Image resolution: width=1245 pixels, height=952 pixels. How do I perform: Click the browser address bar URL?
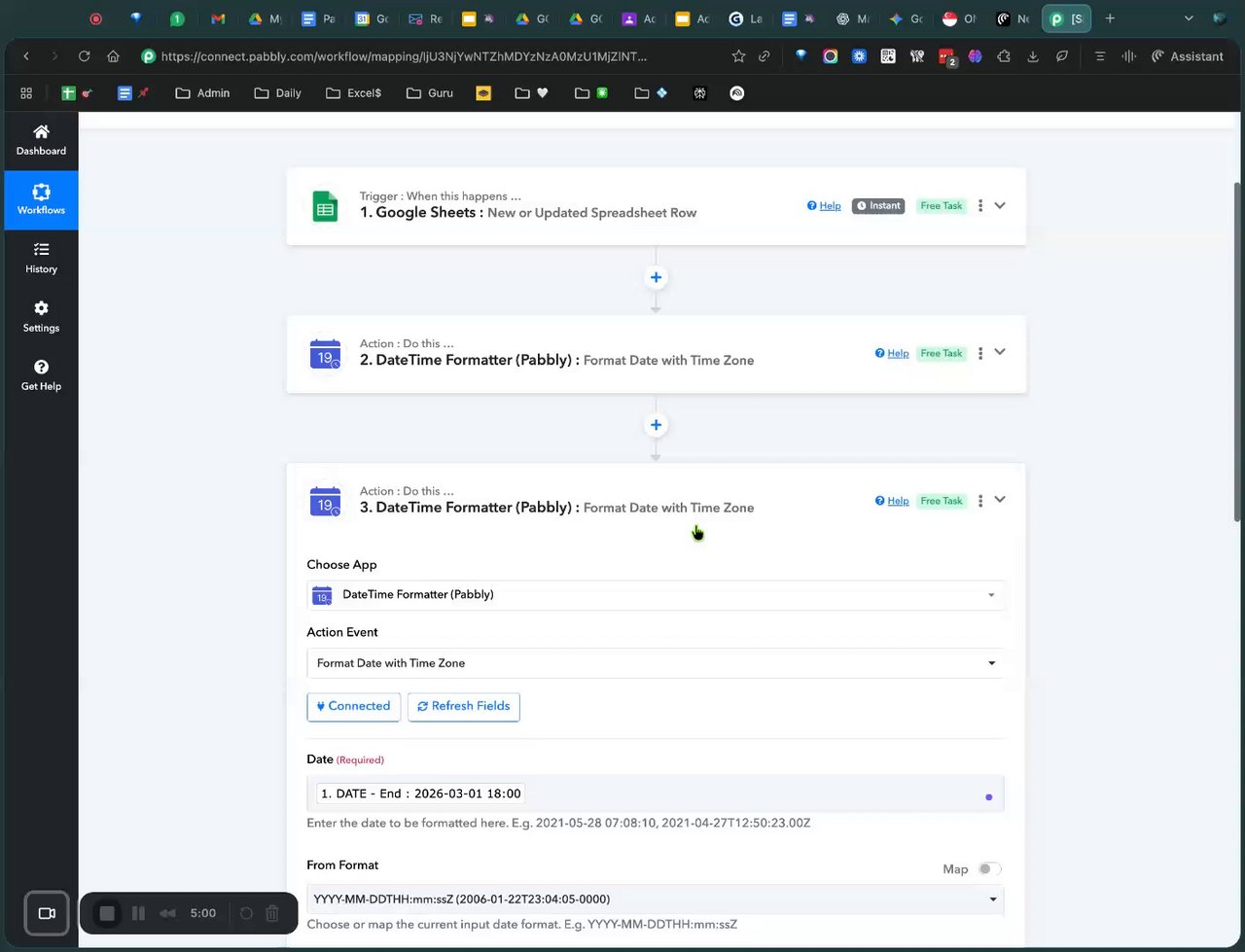point(404,56)
